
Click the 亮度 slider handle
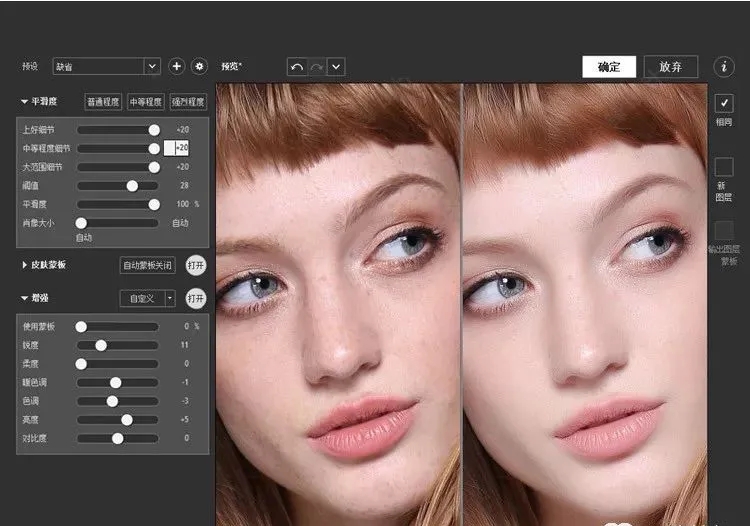coord(127,420)
